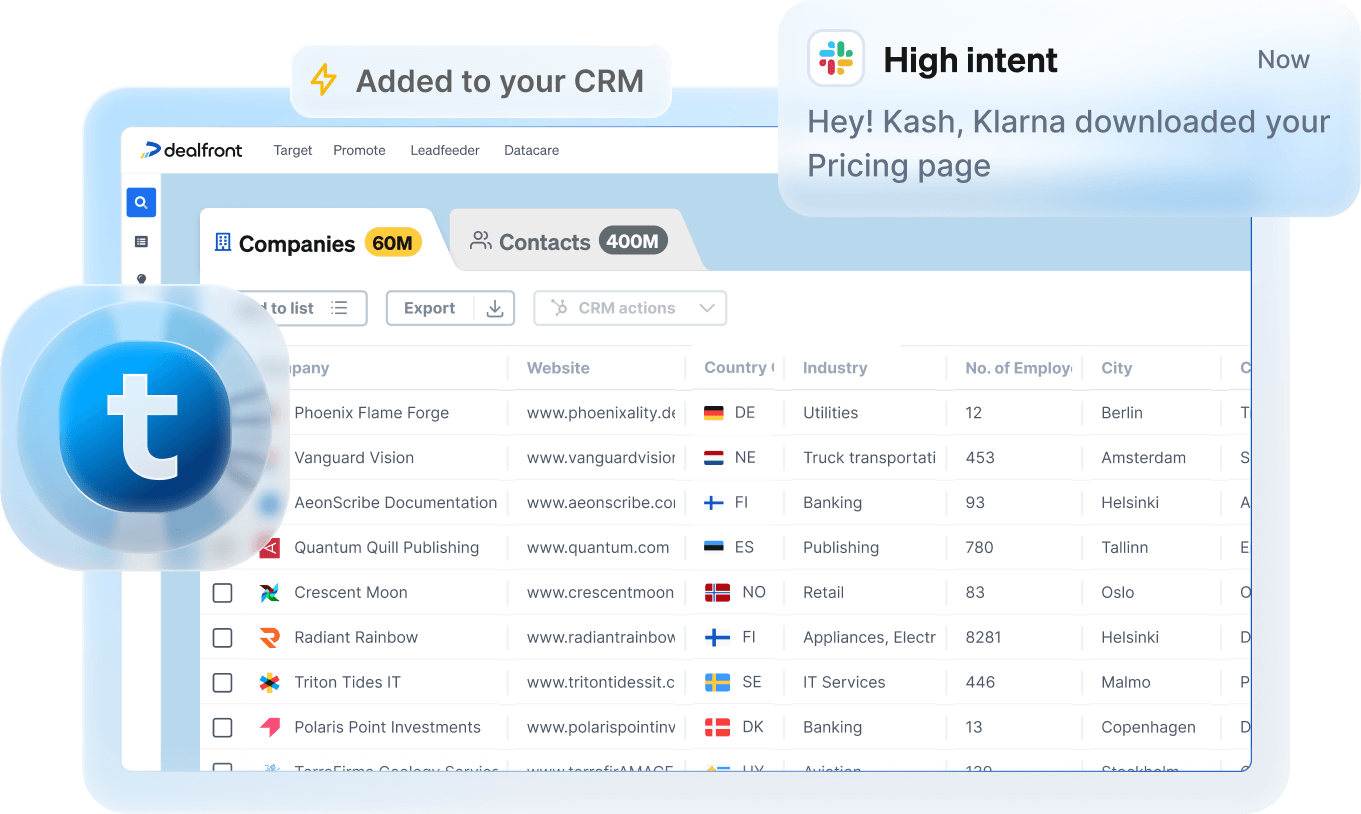Select 'Triton Tides IT' company name
The image size is (1361, 814).
[x=347, y=683]
